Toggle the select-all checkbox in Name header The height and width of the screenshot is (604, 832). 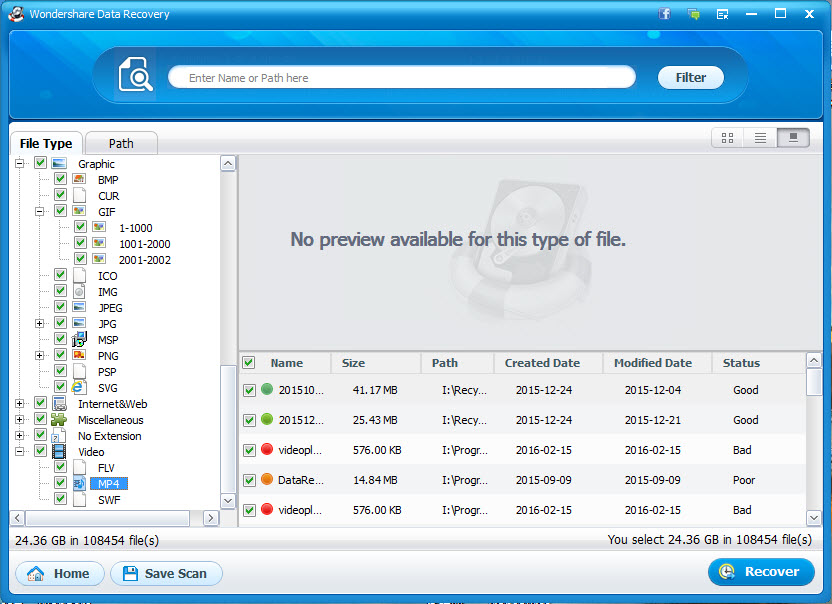[248, 363]
